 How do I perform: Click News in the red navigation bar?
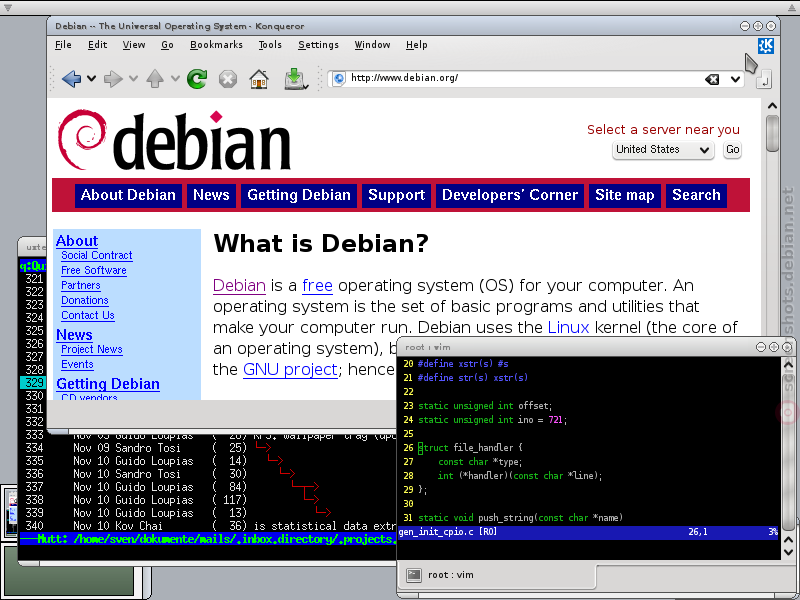pos(211,195)
